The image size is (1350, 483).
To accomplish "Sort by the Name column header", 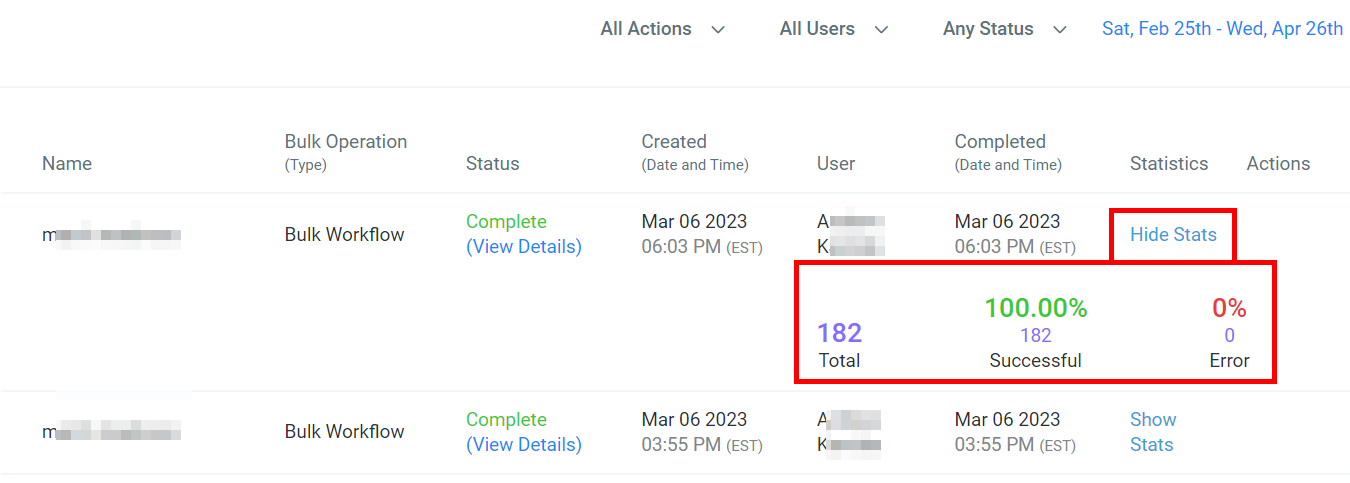I will point(67,164).
